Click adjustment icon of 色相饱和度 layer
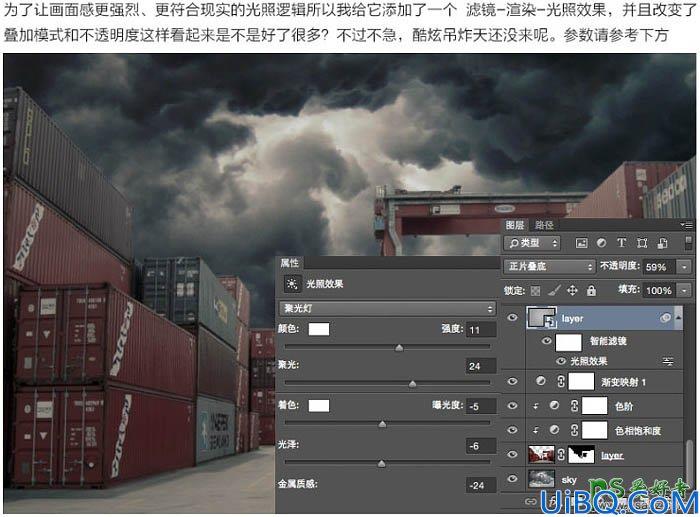Screen dimensions: 700x517 [x=554, y=430]
